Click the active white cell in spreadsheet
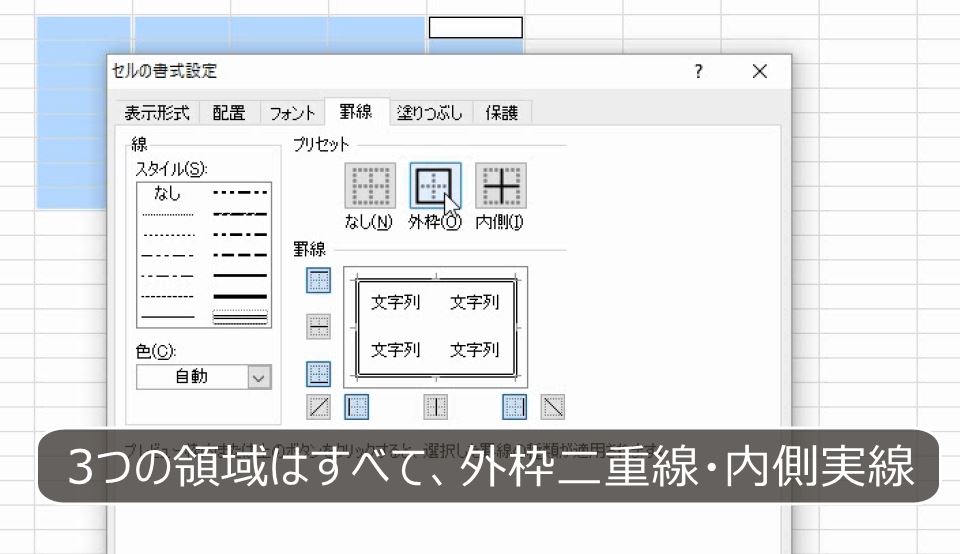The height and width of the screenshot is (554, 960). 476,28
